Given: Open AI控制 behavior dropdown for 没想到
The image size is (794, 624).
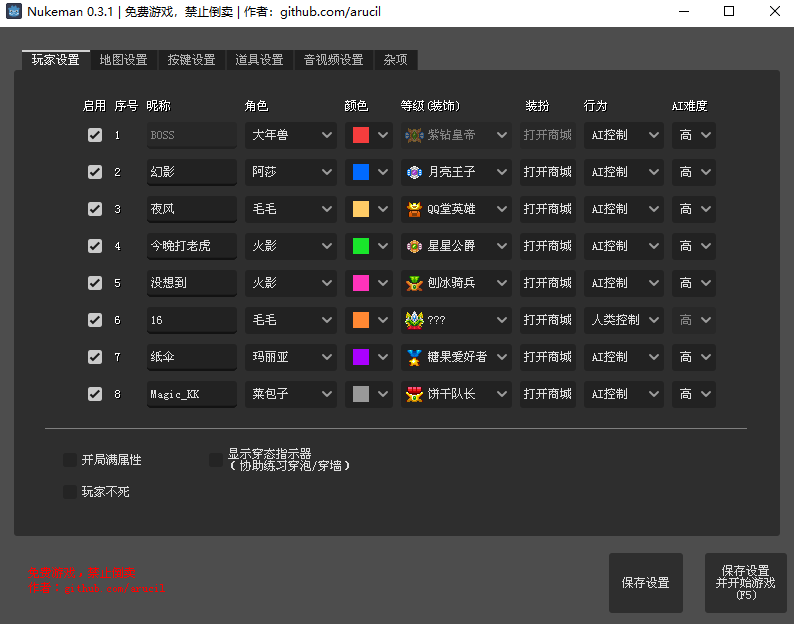Looking at the screenshot, I should point(623,283).
